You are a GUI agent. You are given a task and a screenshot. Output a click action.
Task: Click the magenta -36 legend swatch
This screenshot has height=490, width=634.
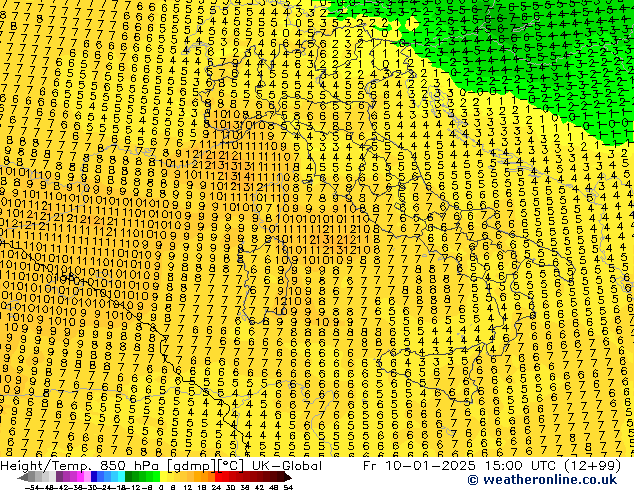(80, 476)
